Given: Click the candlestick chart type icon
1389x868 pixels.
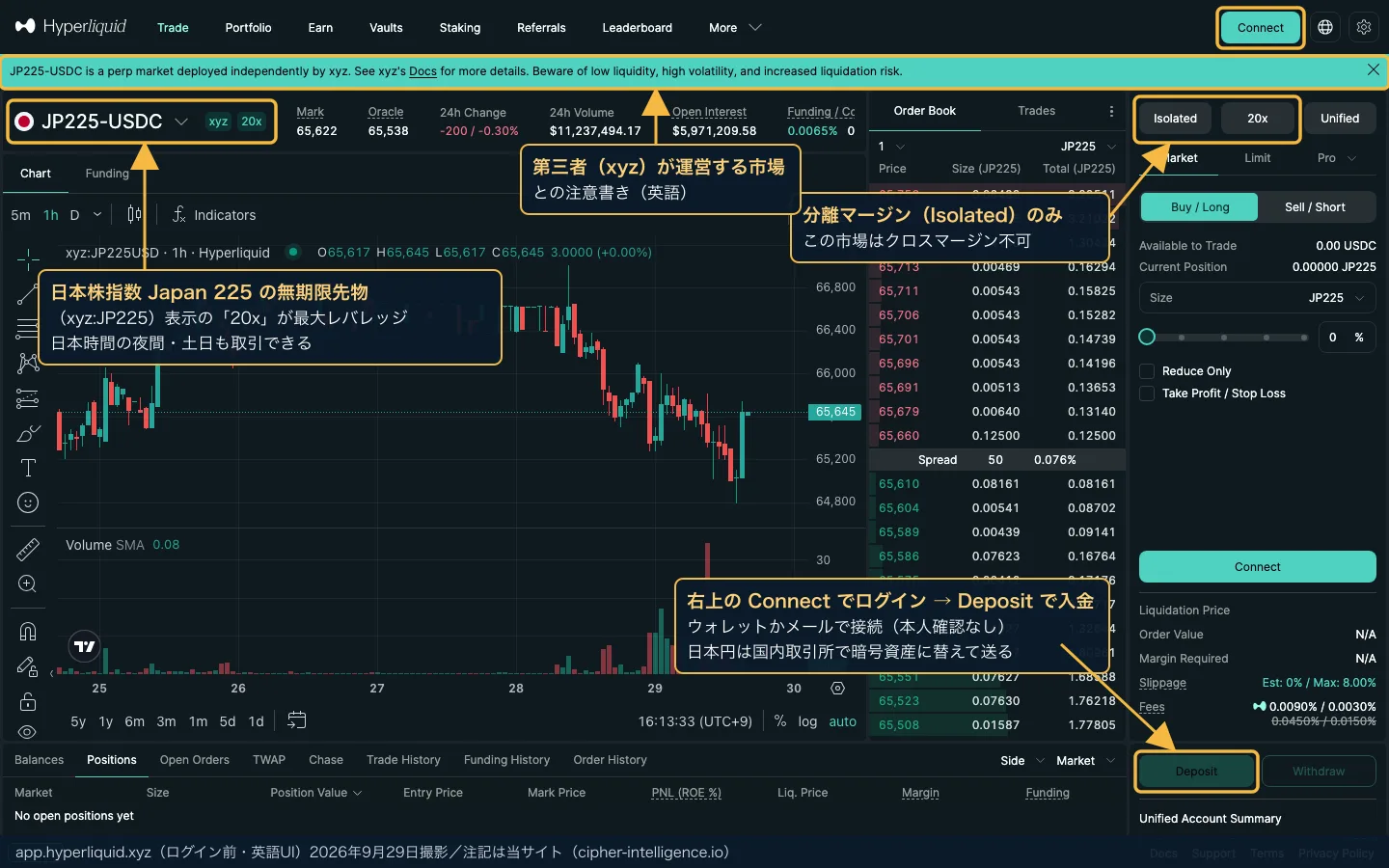Looking at the screenshot, I should (134, 215).
